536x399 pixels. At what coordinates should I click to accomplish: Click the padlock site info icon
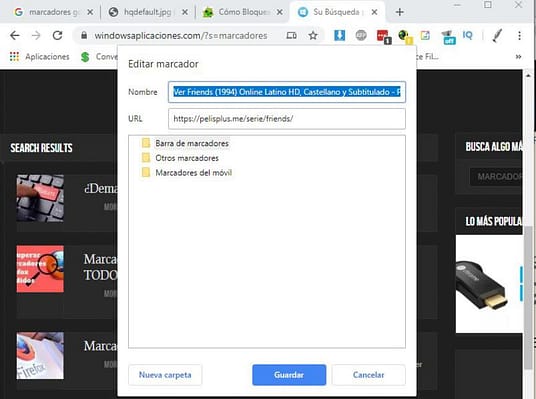[x=84, y=35]
